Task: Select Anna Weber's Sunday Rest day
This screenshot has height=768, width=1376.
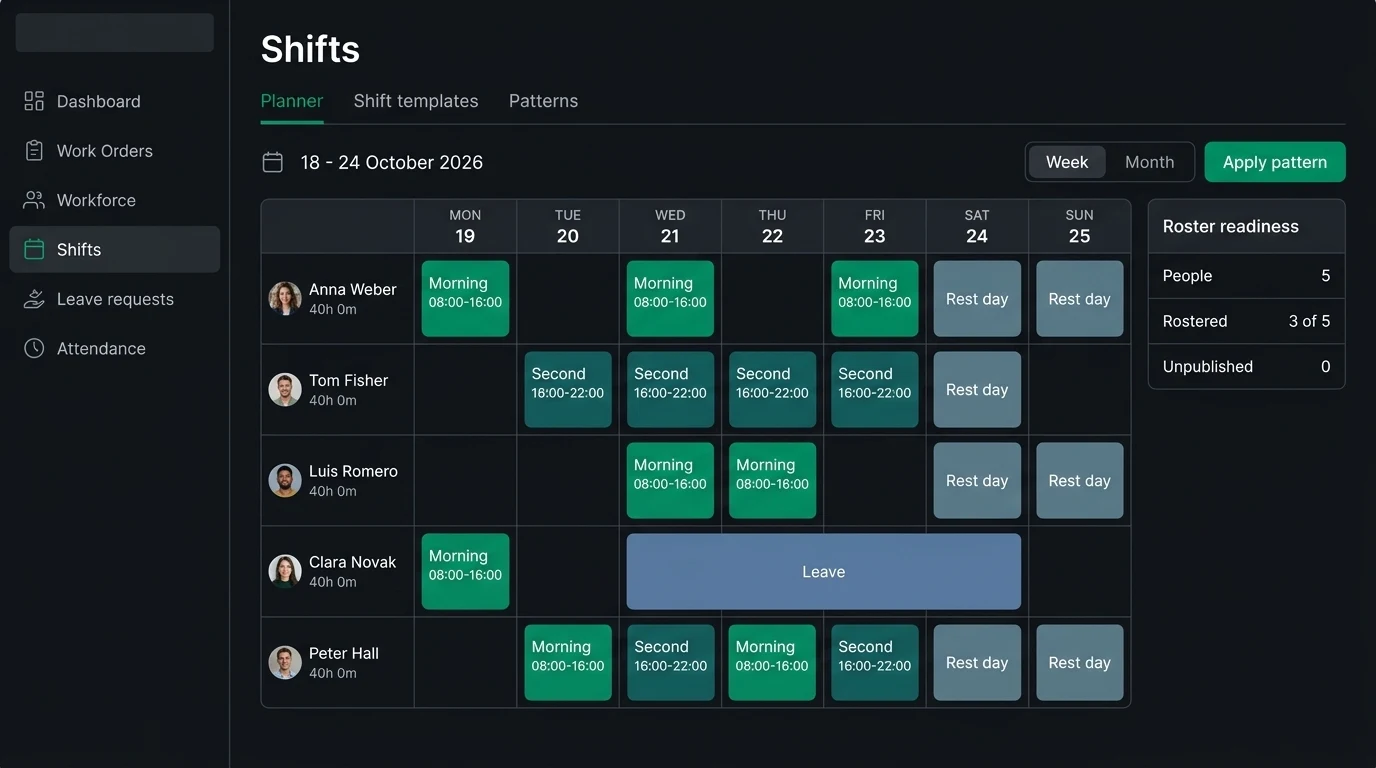Action: tap(1080, 298)
